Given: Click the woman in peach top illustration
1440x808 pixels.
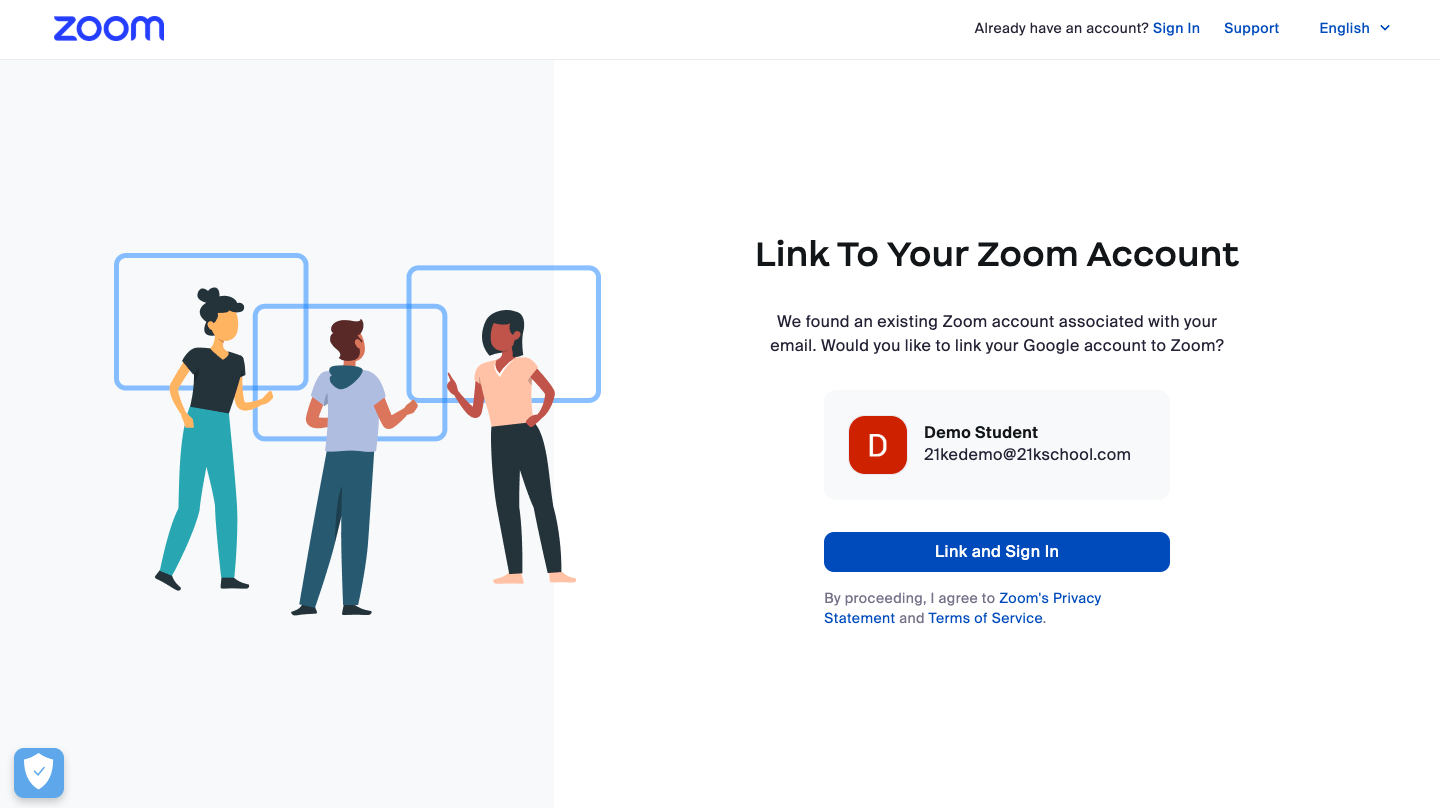Looking at the screenshot, I should tap(513, 447).
